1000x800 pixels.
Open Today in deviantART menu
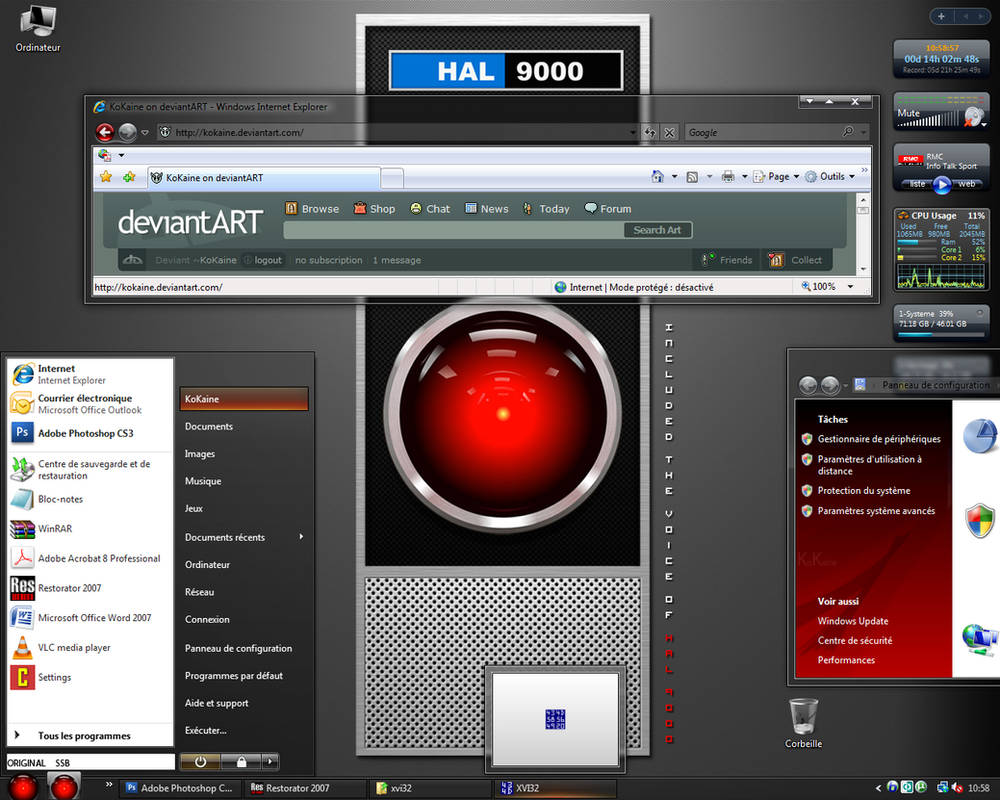point(546,209)
